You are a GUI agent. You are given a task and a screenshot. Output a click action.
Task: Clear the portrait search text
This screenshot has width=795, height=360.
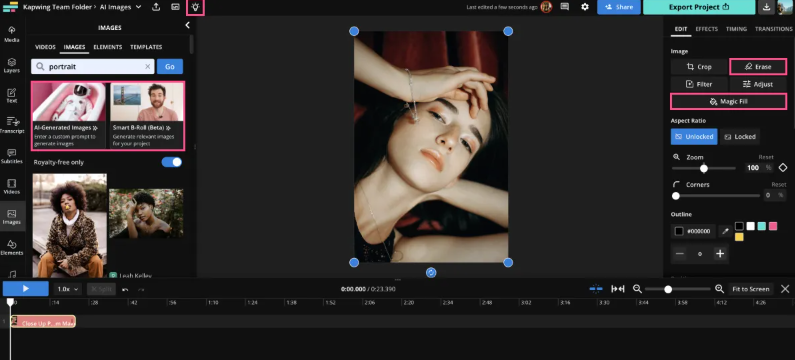pos(148,66)
